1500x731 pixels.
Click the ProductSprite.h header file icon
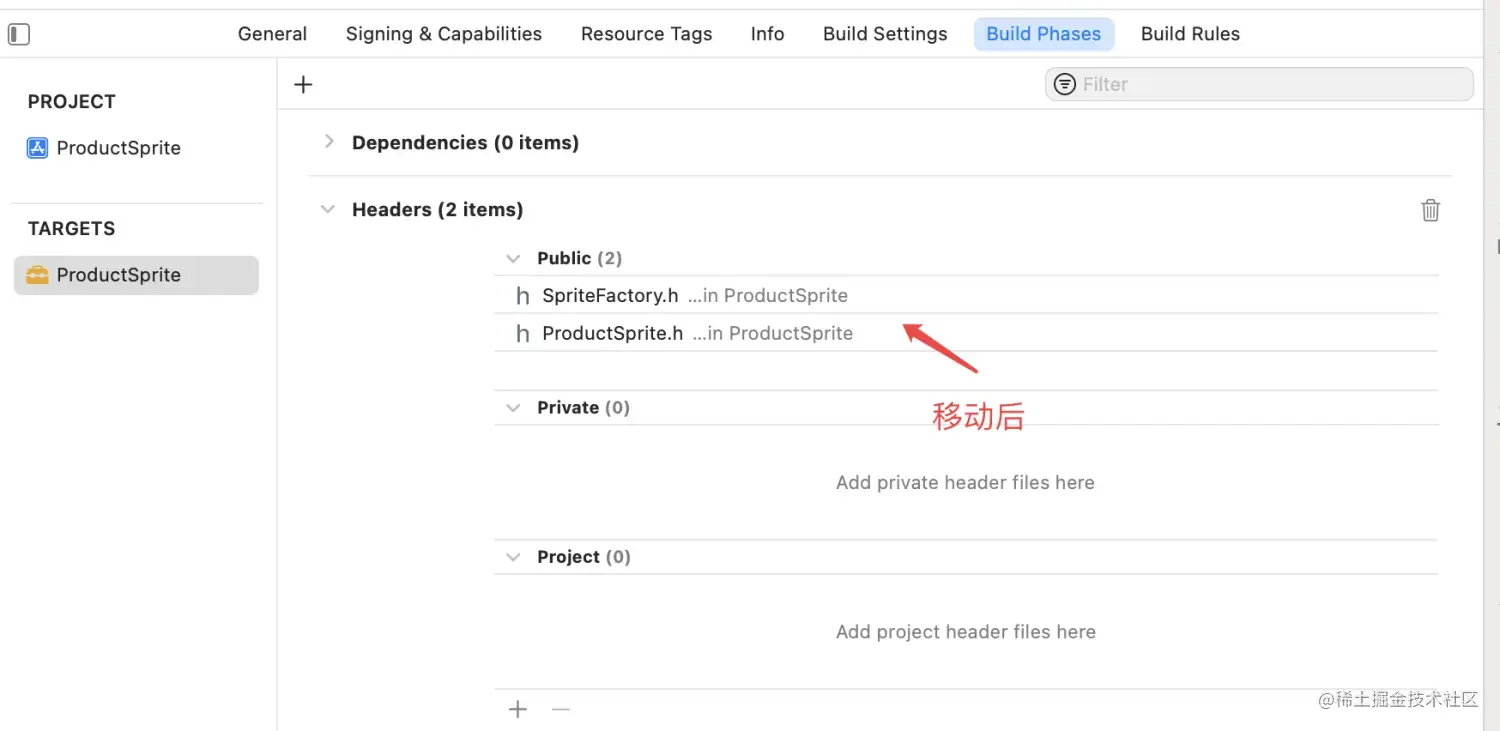[x=522, y=334]
